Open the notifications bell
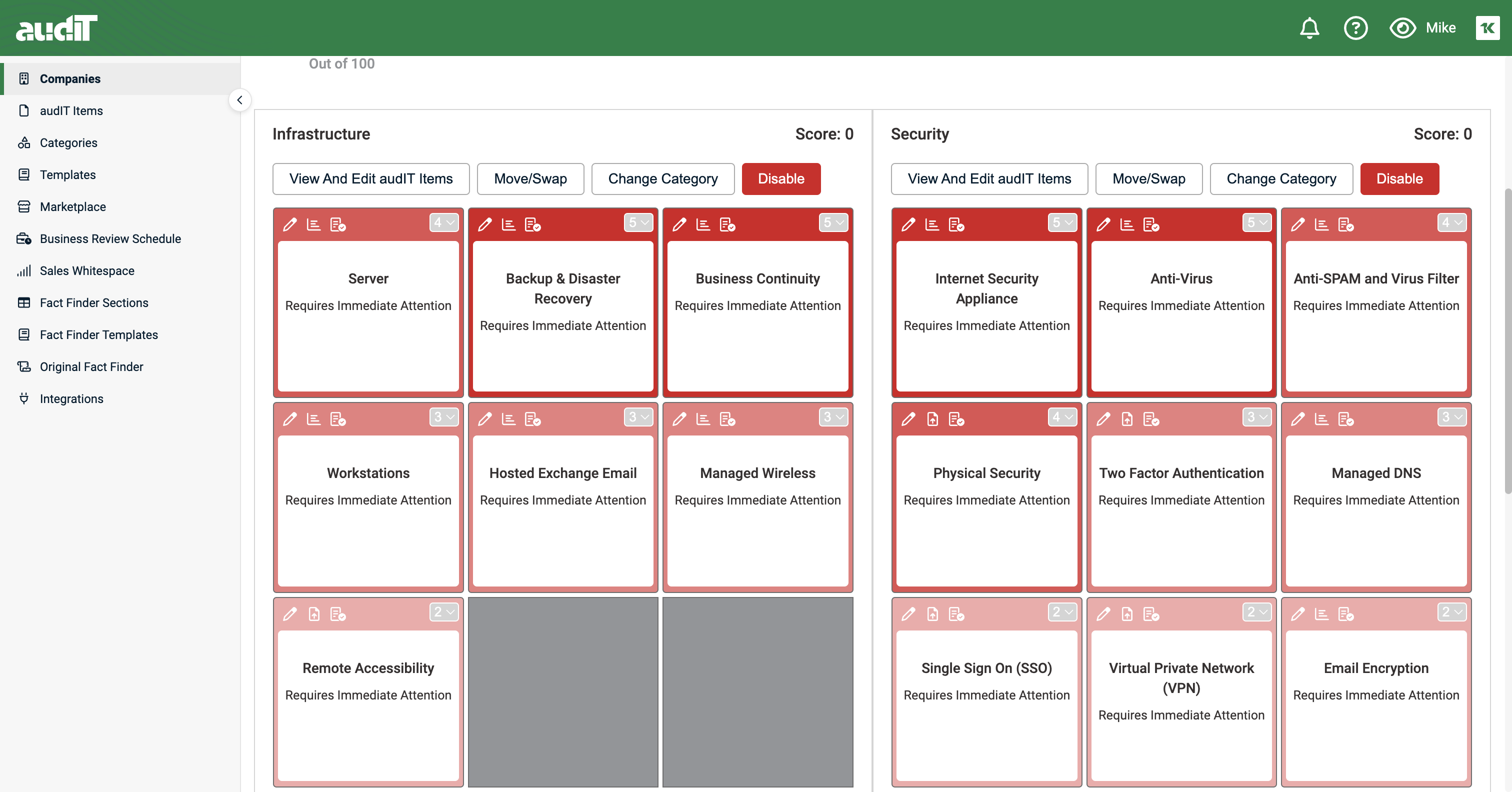1512x792 pixels. pyautogui.click(x=1309, y=27)
